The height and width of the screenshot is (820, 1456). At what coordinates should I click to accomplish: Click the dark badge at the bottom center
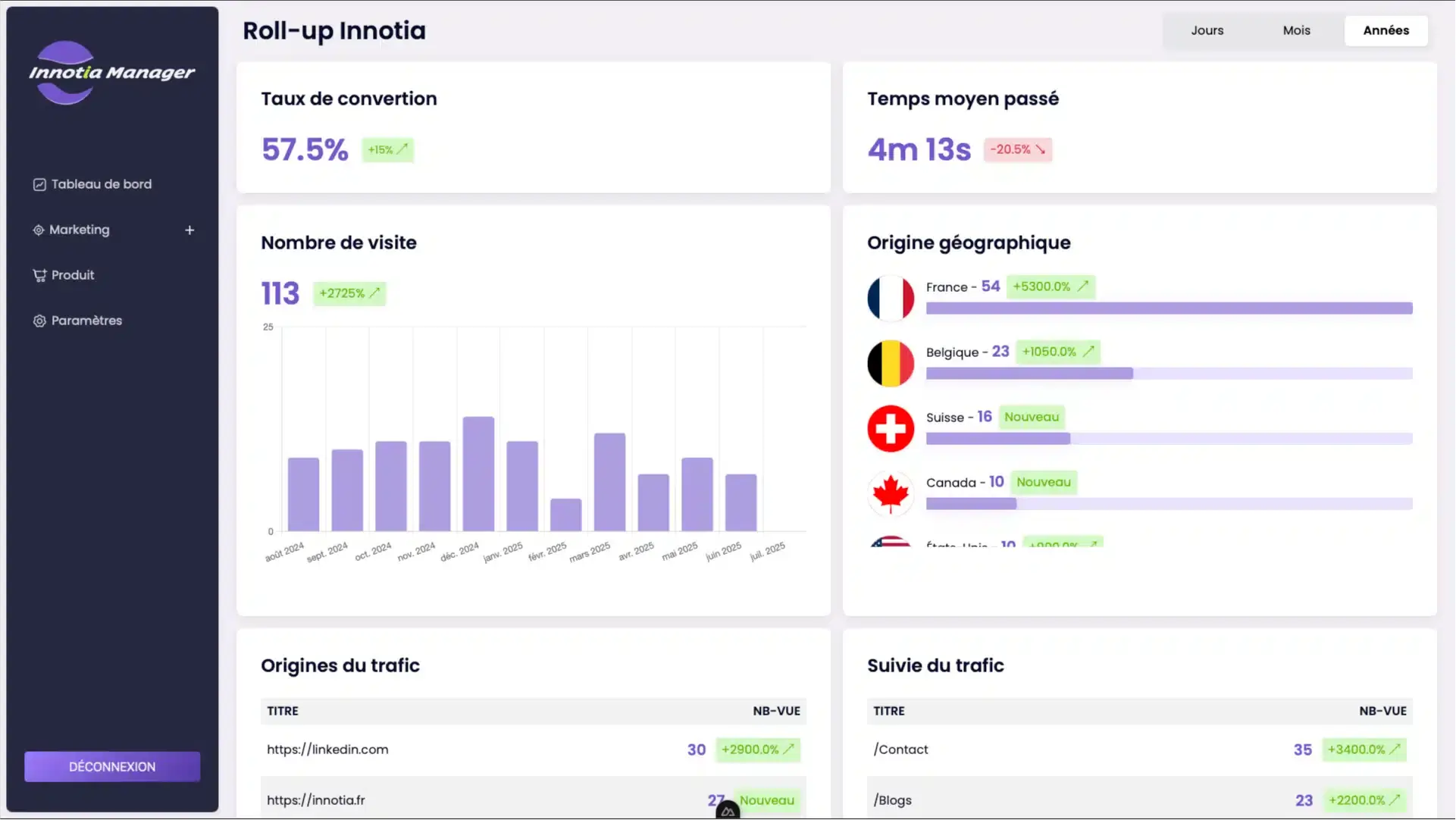click(x=726, y=809)
